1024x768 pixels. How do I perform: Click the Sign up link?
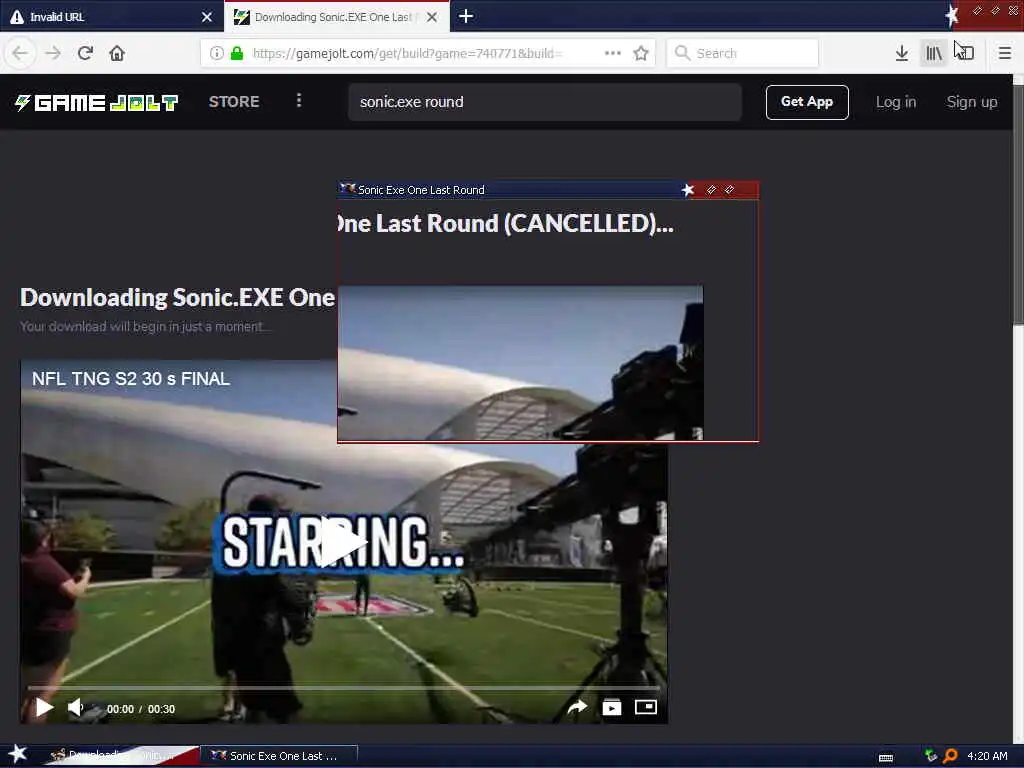(972, 102)
